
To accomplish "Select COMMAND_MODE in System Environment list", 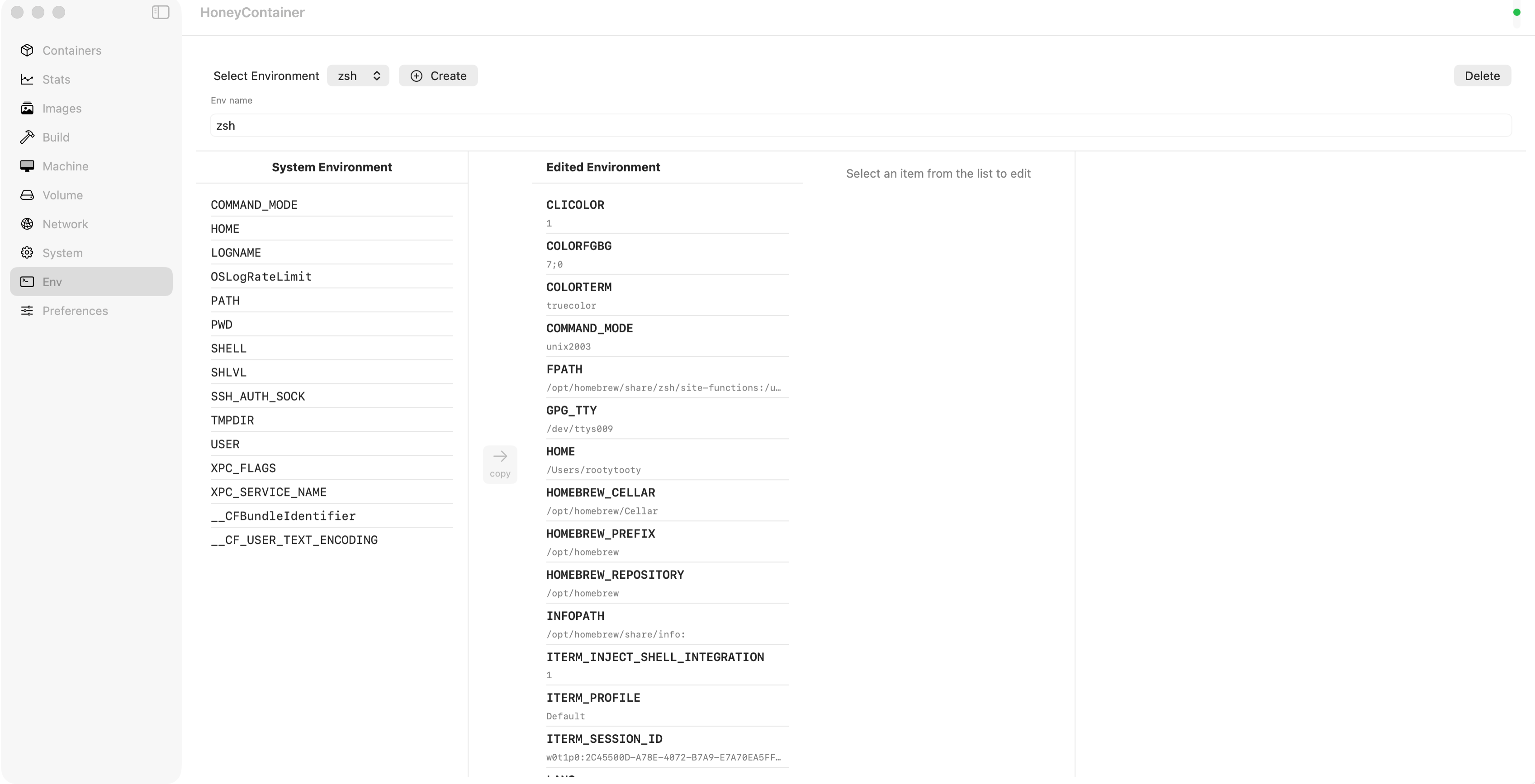I will (x=332, y=205).
